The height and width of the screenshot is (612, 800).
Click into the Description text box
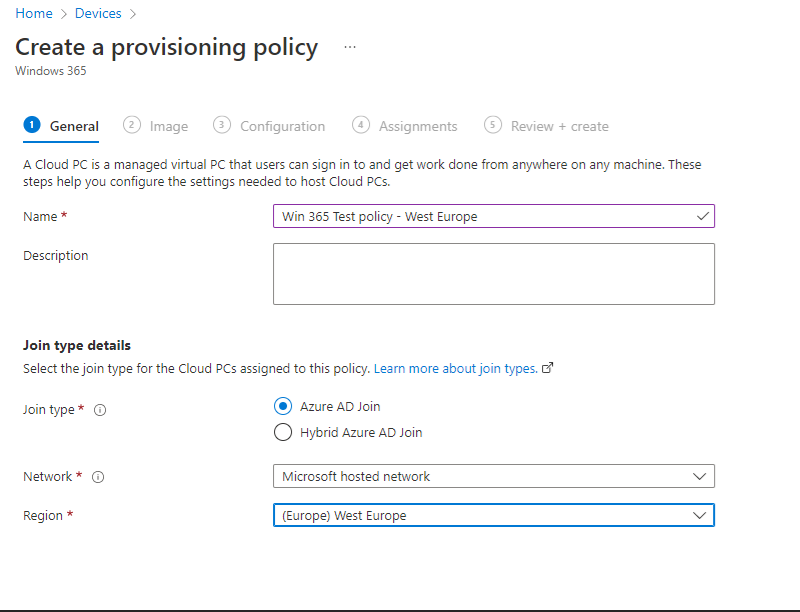pos(493,273)
